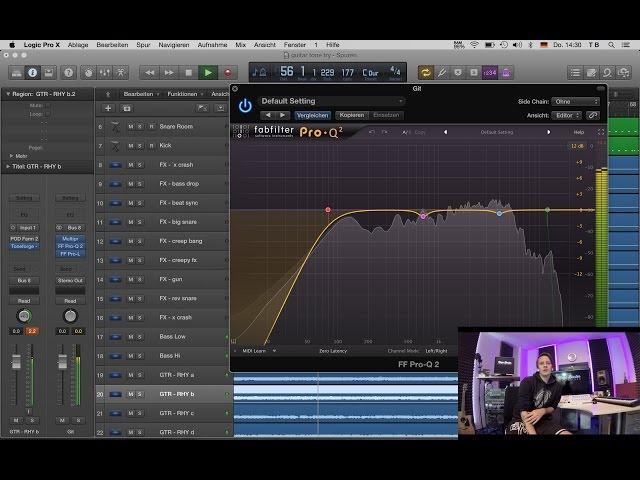Open the Spur menu
640x480 pixels.
pyautogui.click(x=143, y=45)
